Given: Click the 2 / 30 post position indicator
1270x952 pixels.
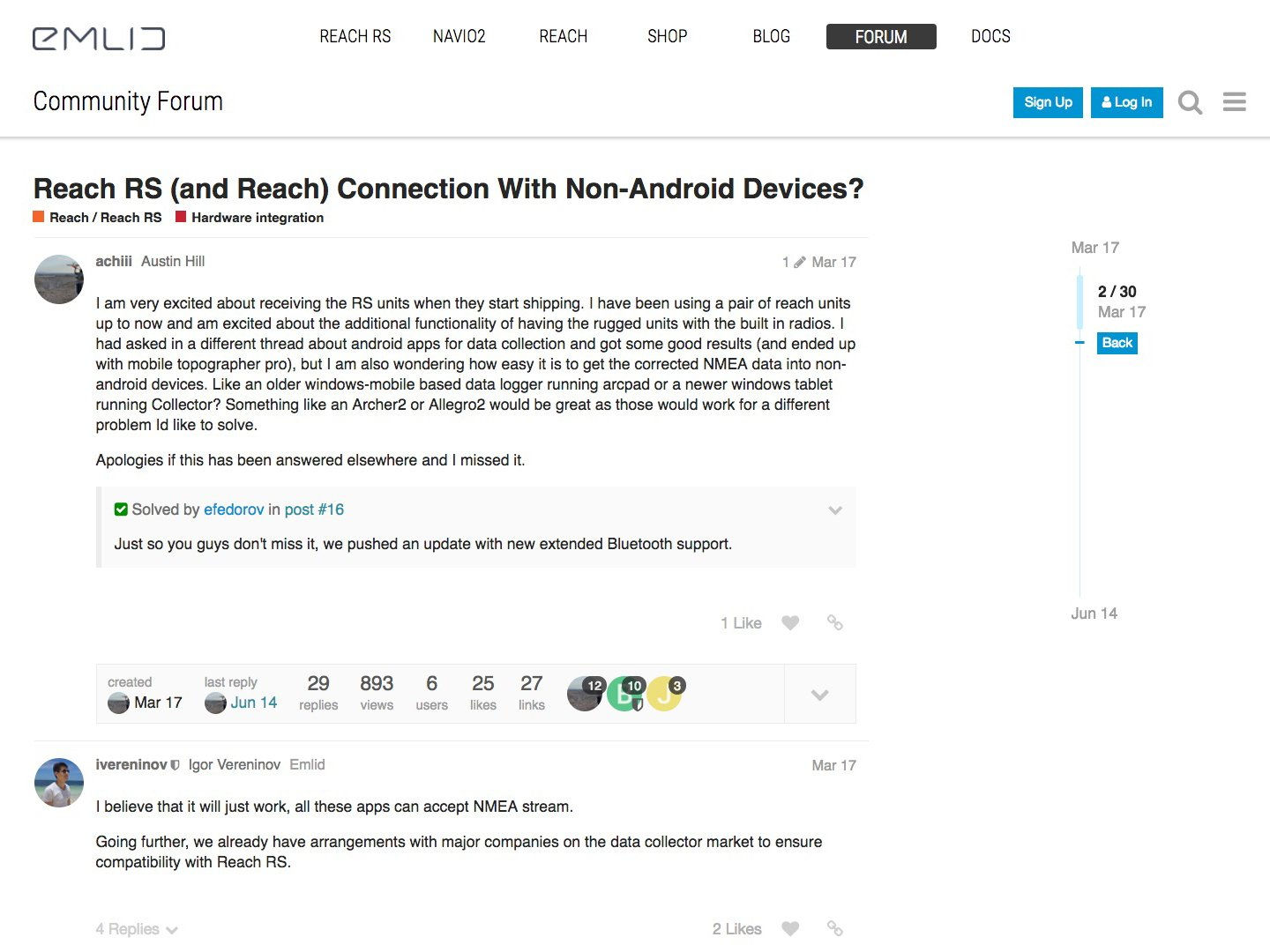Looking at the screenshot, I should point(1117,292).
